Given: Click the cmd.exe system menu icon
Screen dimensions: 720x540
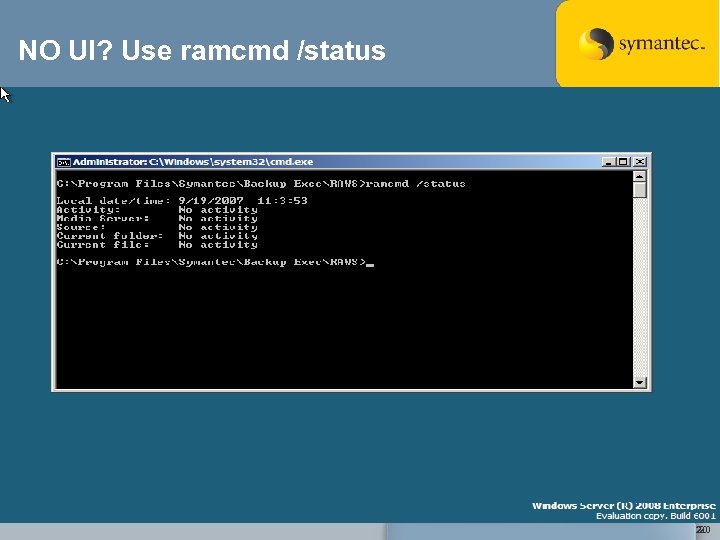Looking at the screenshot, I should 63,162.
